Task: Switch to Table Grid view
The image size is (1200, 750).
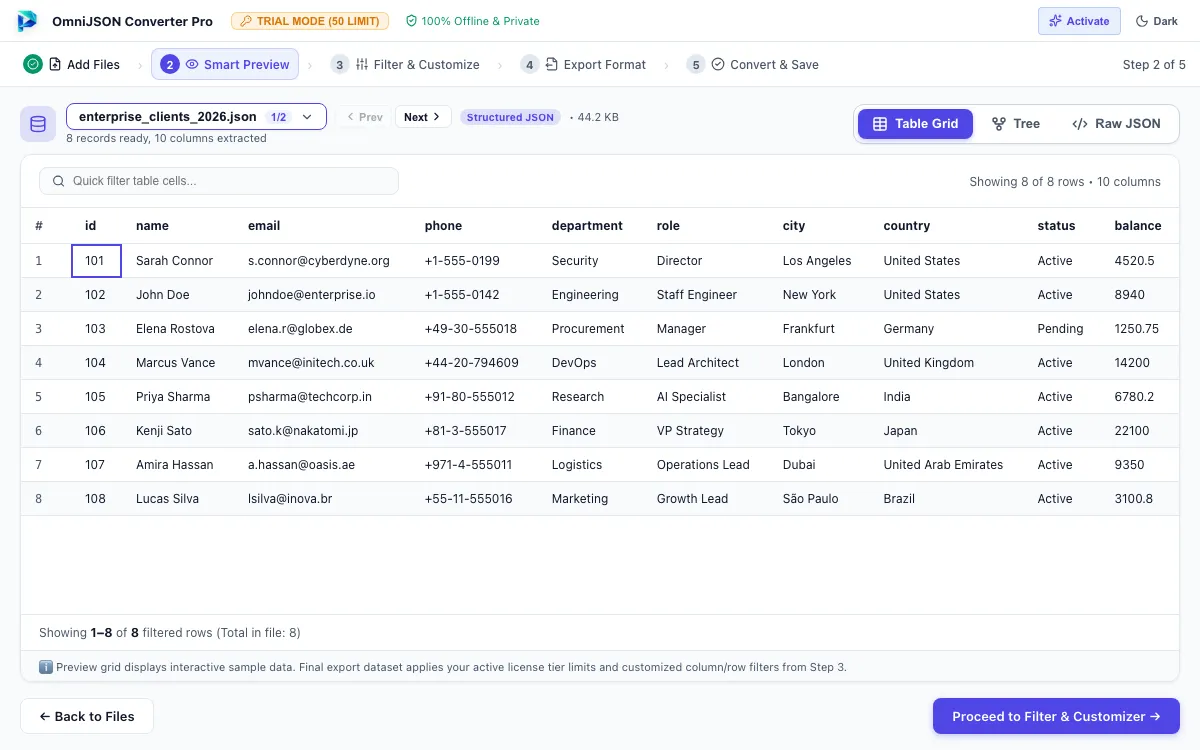Action: (x=915, y=124)
